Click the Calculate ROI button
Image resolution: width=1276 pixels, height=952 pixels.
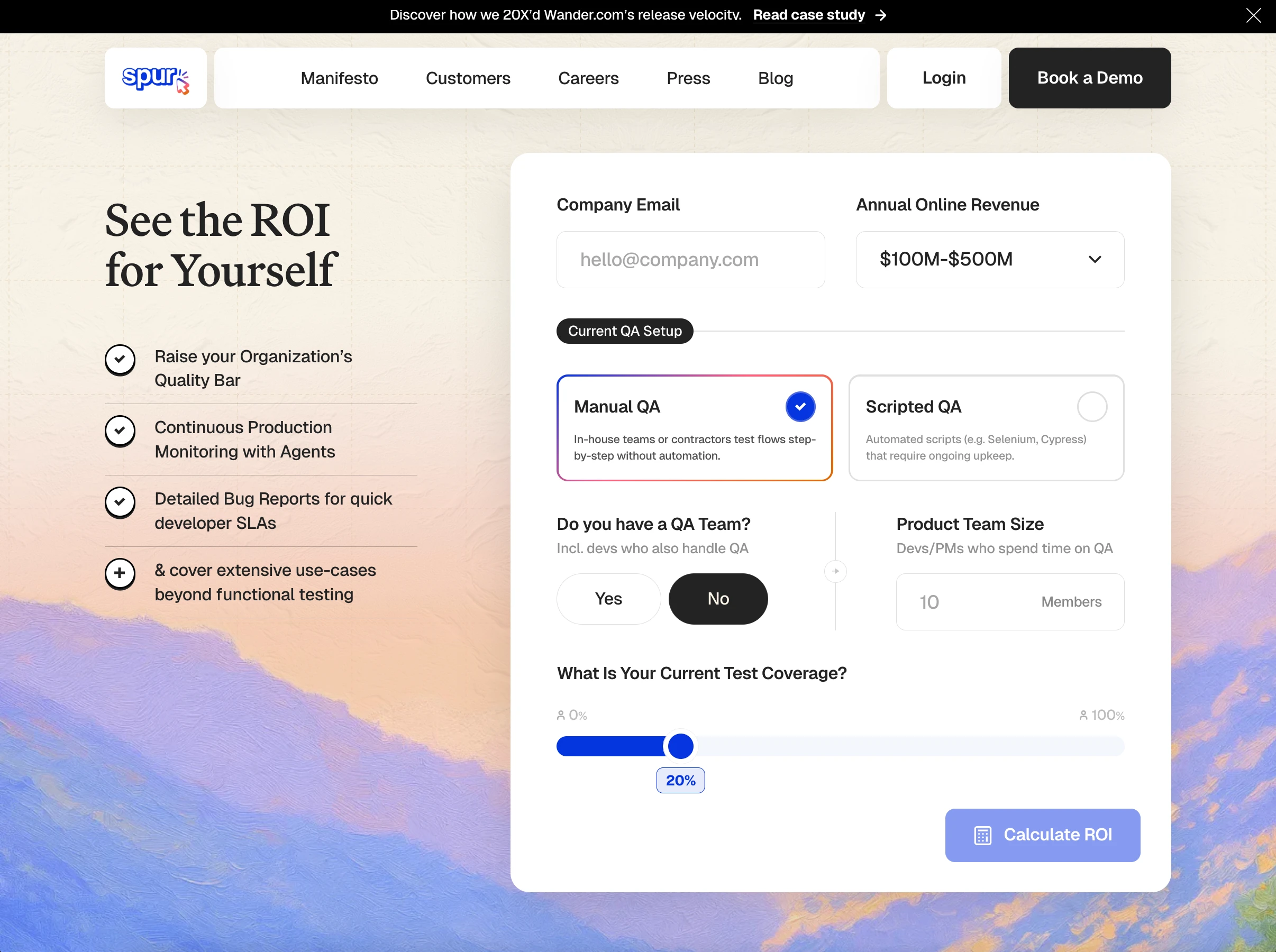(1042, 835)
